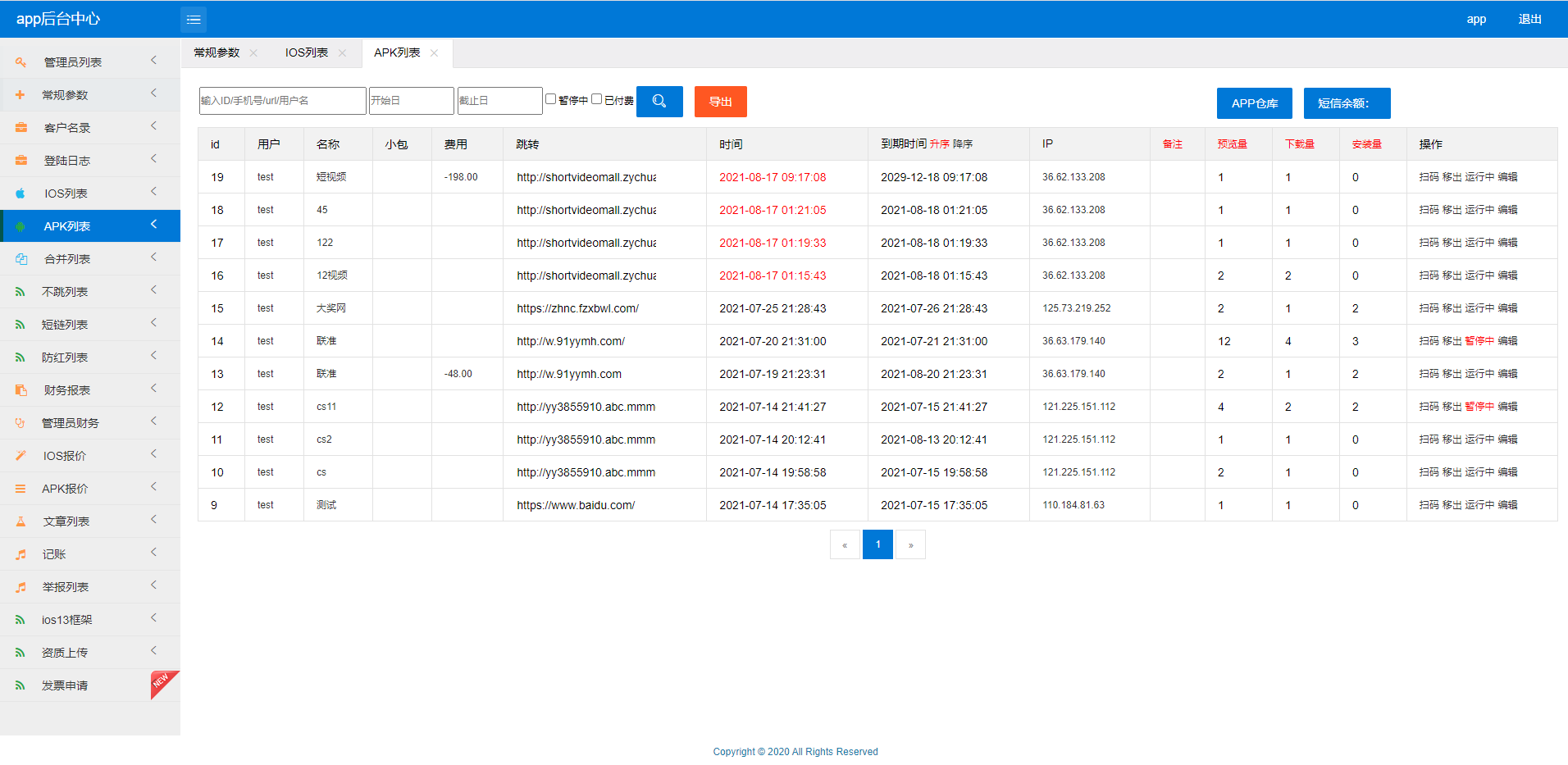This screenshot has height=765, width=1568.
Task: Expand the 财务报表 sidebar chevron
Action: point(153,389)
